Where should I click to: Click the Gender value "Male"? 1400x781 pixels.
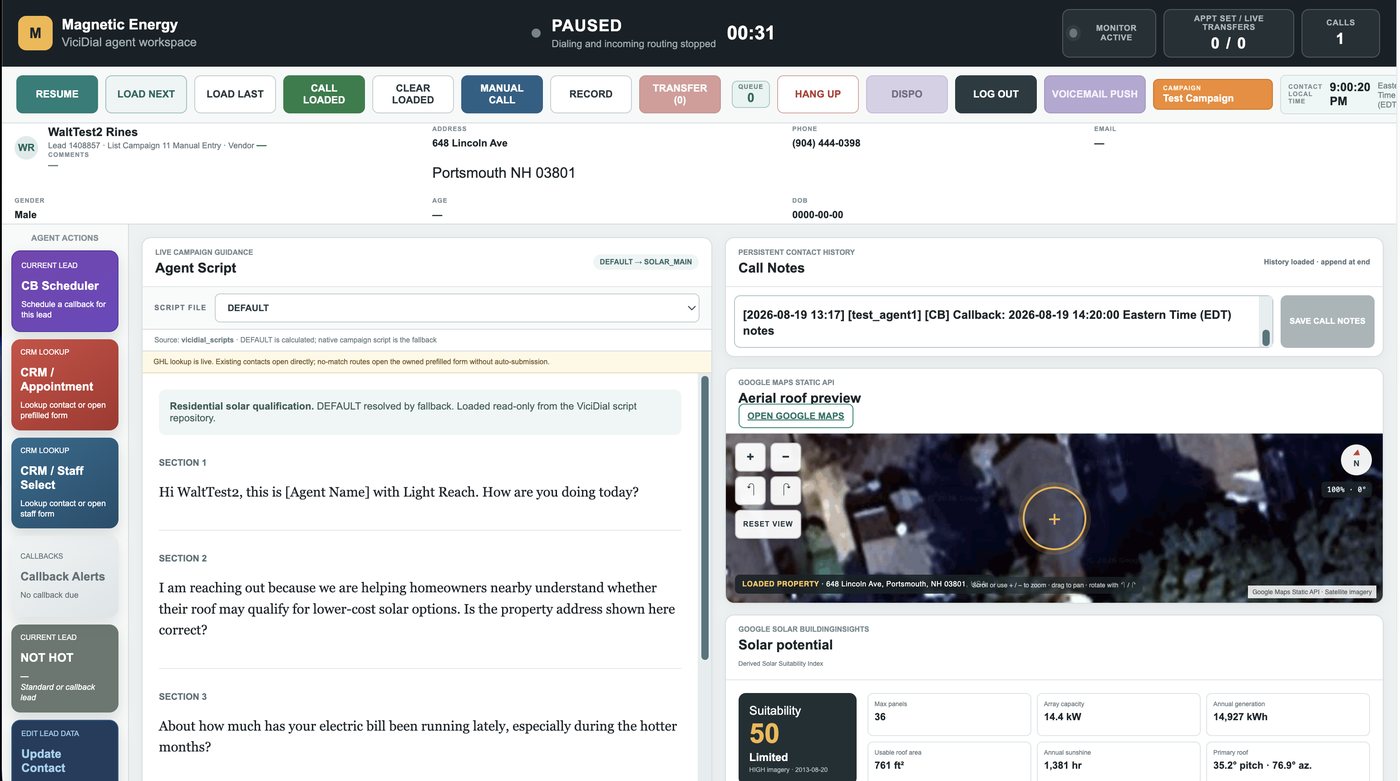click(26, 215)
